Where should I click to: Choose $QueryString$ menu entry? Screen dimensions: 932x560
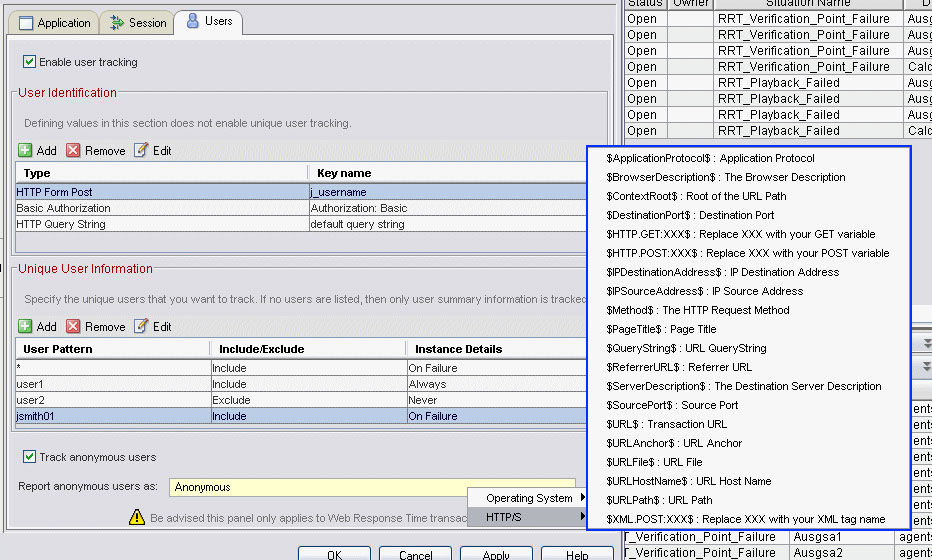[749, 348]
